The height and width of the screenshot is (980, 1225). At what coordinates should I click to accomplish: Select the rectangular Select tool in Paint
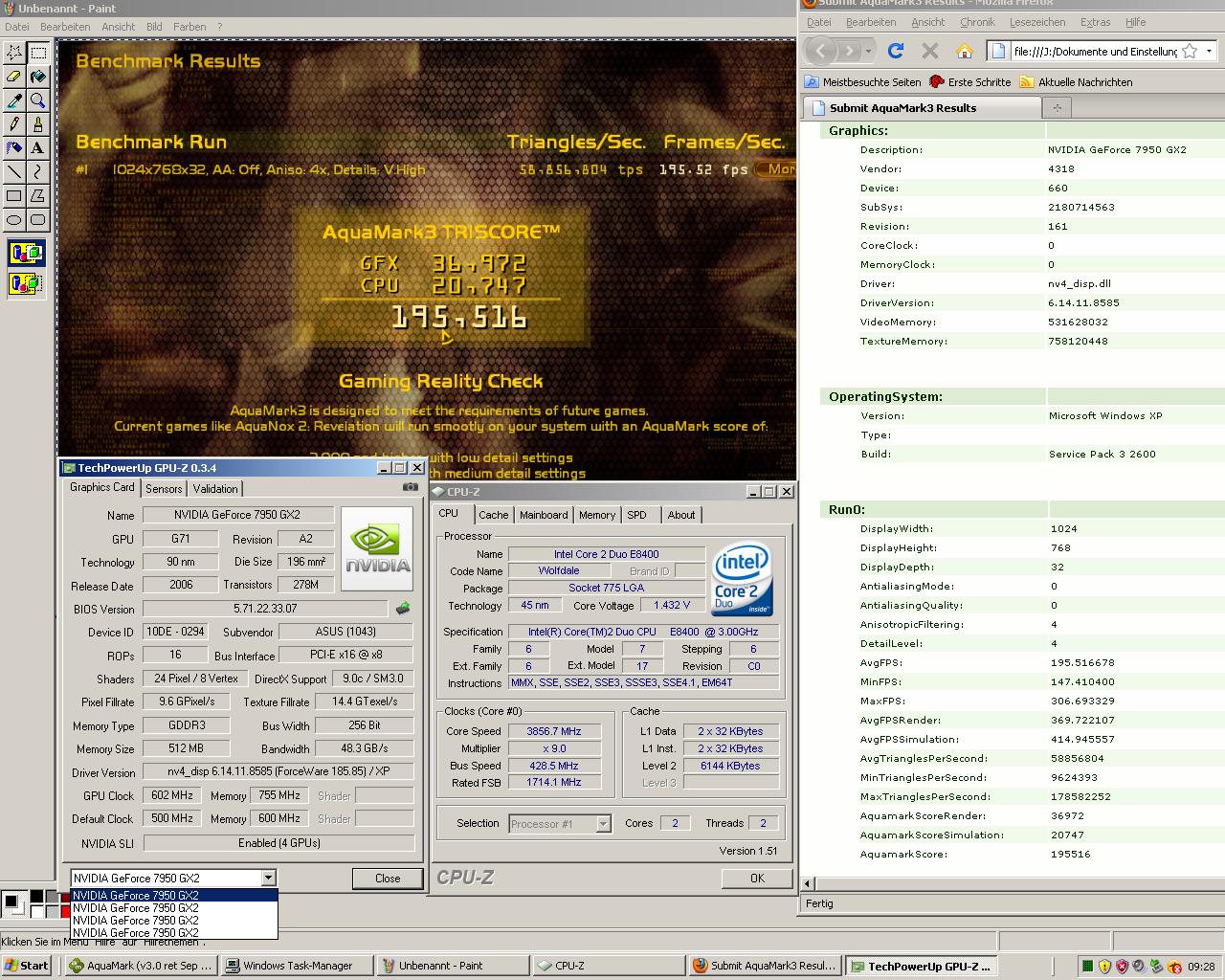pyautogui.click(x=38, y=53)
